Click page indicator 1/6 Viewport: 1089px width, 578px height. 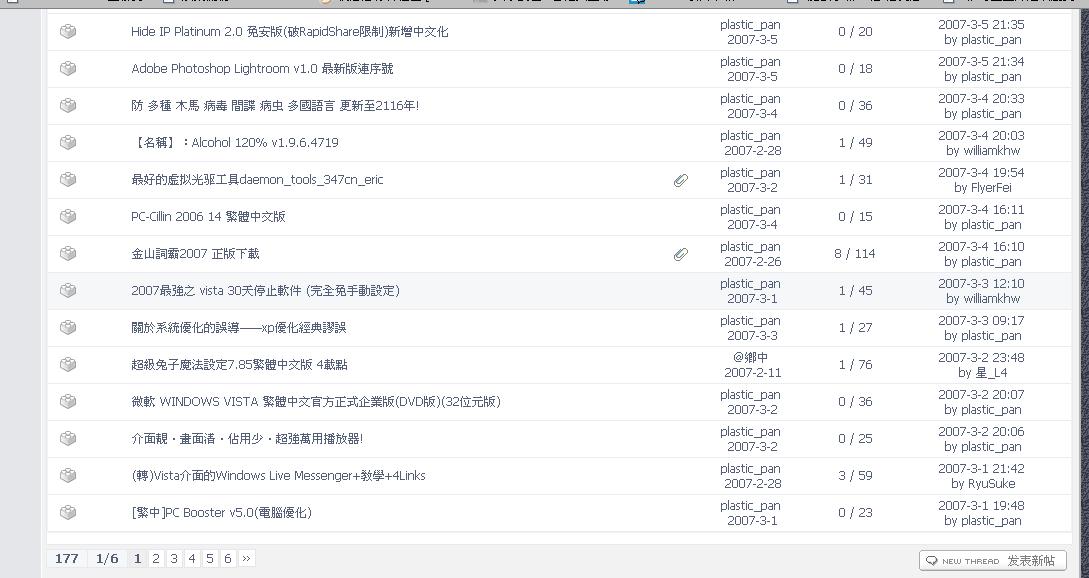(x=107, y=559)
